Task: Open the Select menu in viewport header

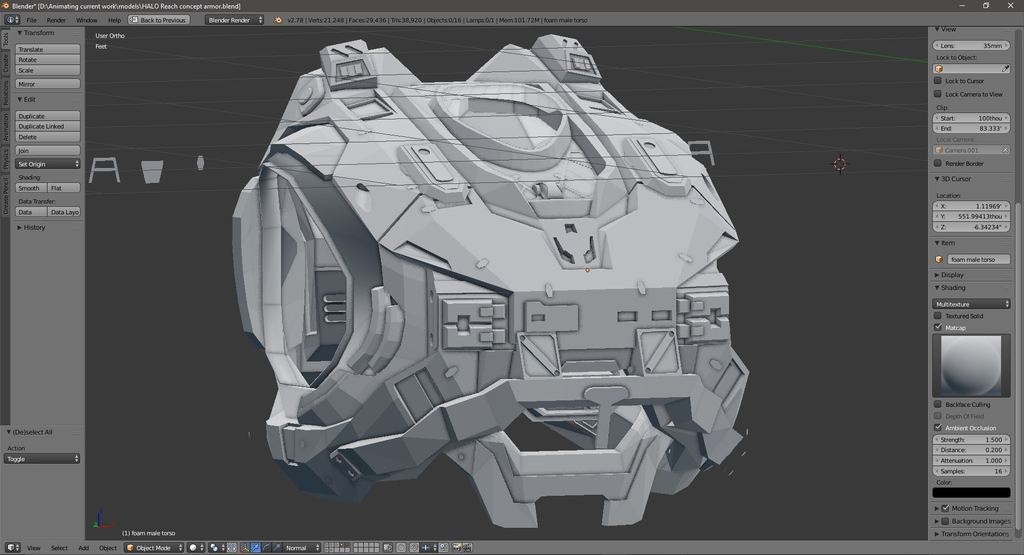Action: [59, 547]
